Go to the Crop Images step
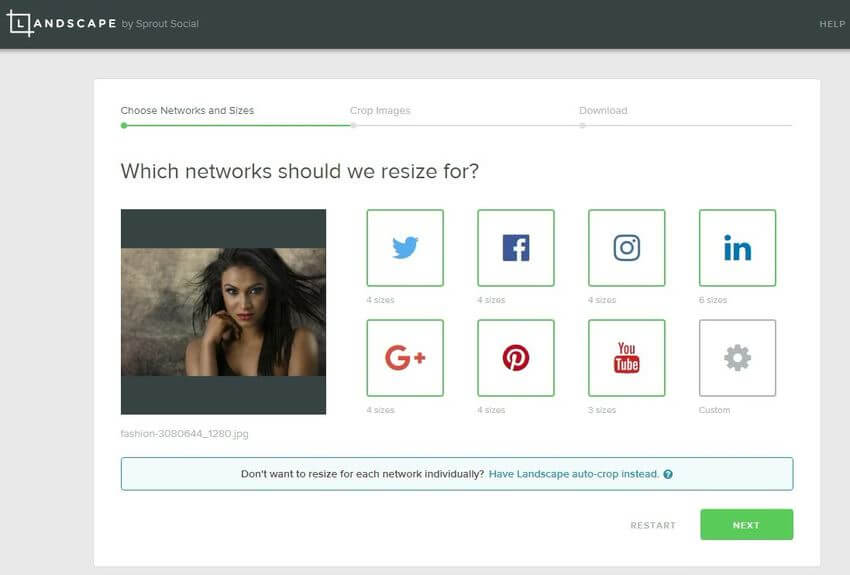Viewport: 850px width, 575px height. [380, 111]
